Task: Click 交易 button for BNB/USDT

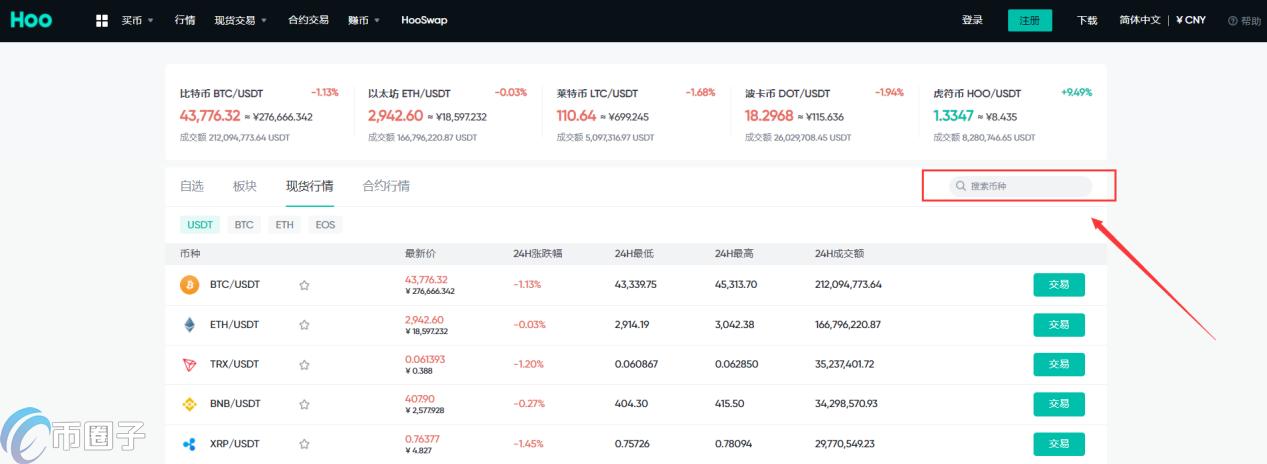Action: point(1059,404)
